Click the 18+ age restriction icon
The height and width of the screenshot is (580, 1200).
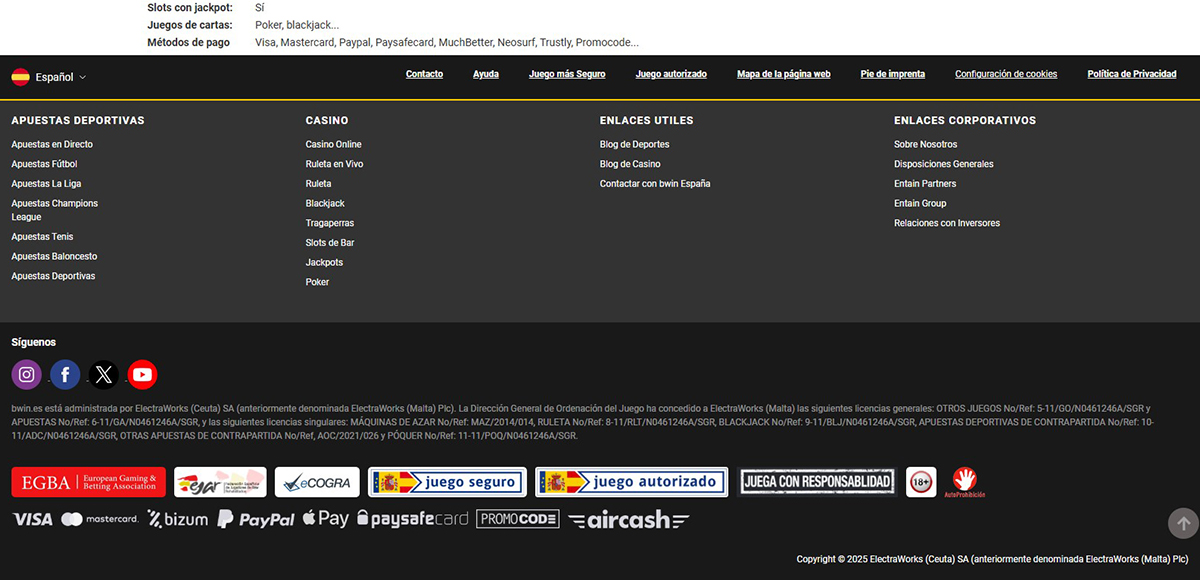coord(921,482)
